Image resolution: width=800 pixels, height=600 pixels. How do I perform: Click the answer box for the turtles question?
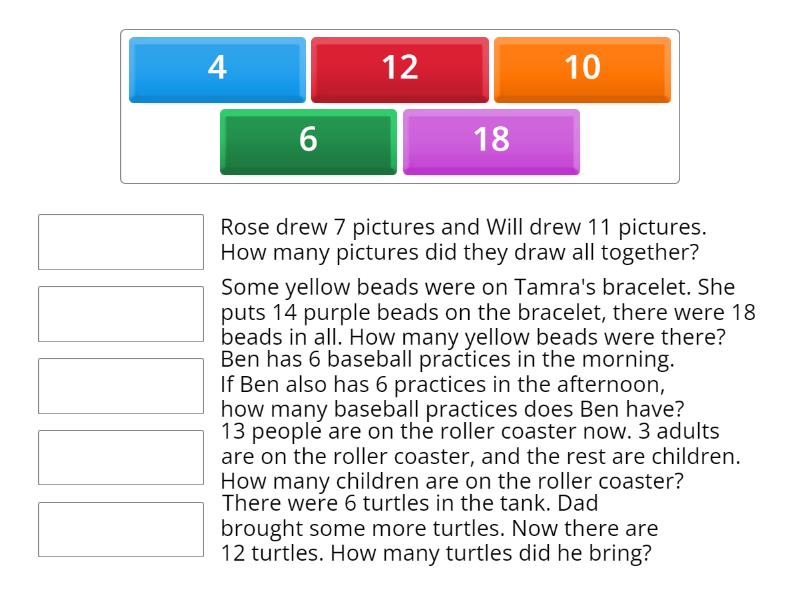[119, 529]
